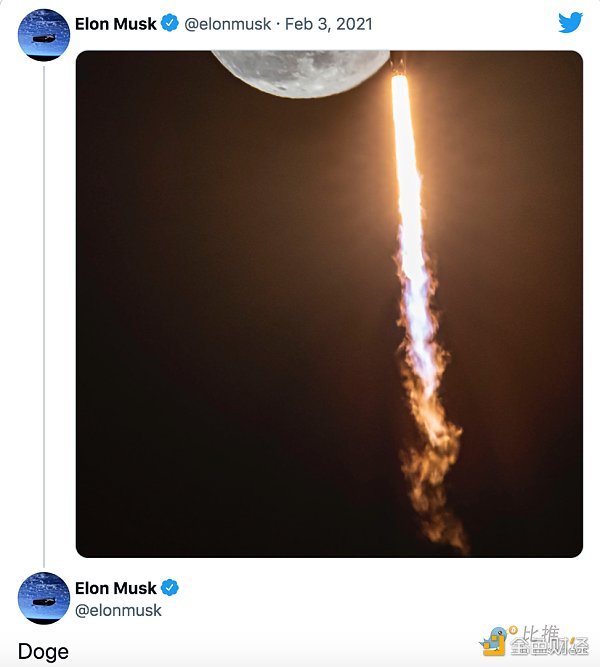Click the rocket tip touching the moon
The height and width of the screenshot is (667, 600).
(x=399, y=65)
